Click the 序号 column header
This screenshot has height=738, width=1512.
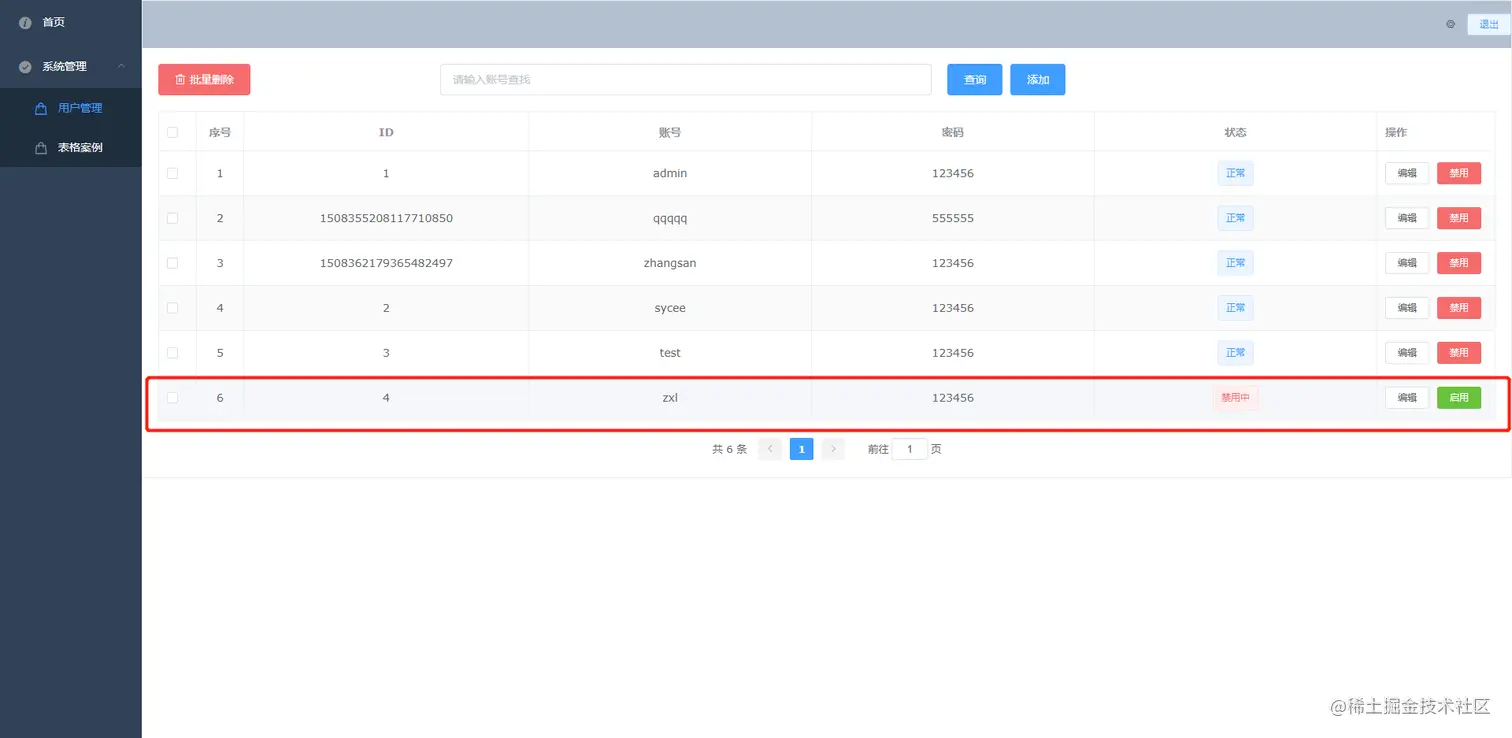pyautogui.click(x=220, y=132)
